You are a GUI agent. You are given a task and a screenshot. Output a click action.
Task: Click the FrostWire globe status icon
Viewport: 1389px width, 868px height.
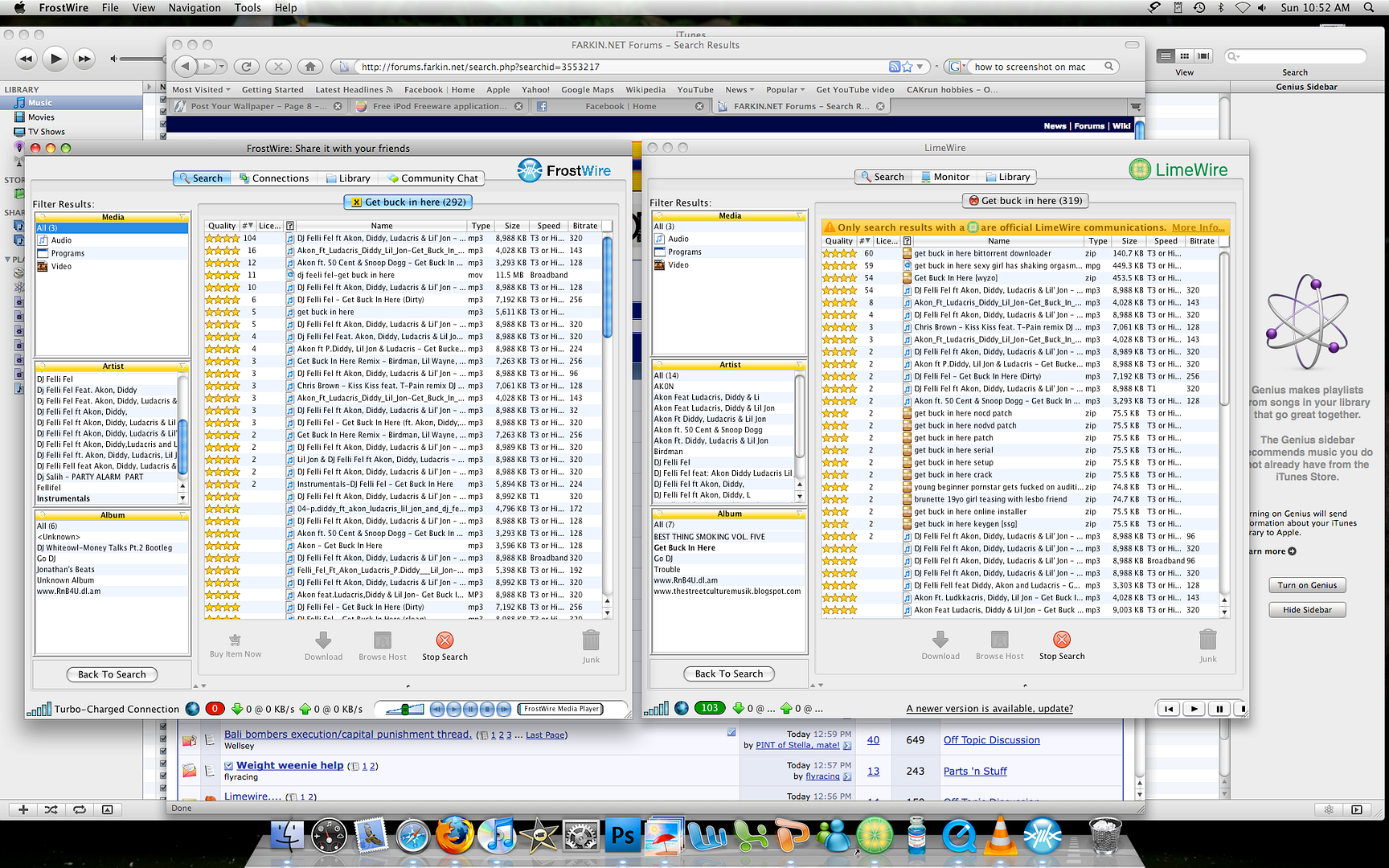(x=192, y=709)
